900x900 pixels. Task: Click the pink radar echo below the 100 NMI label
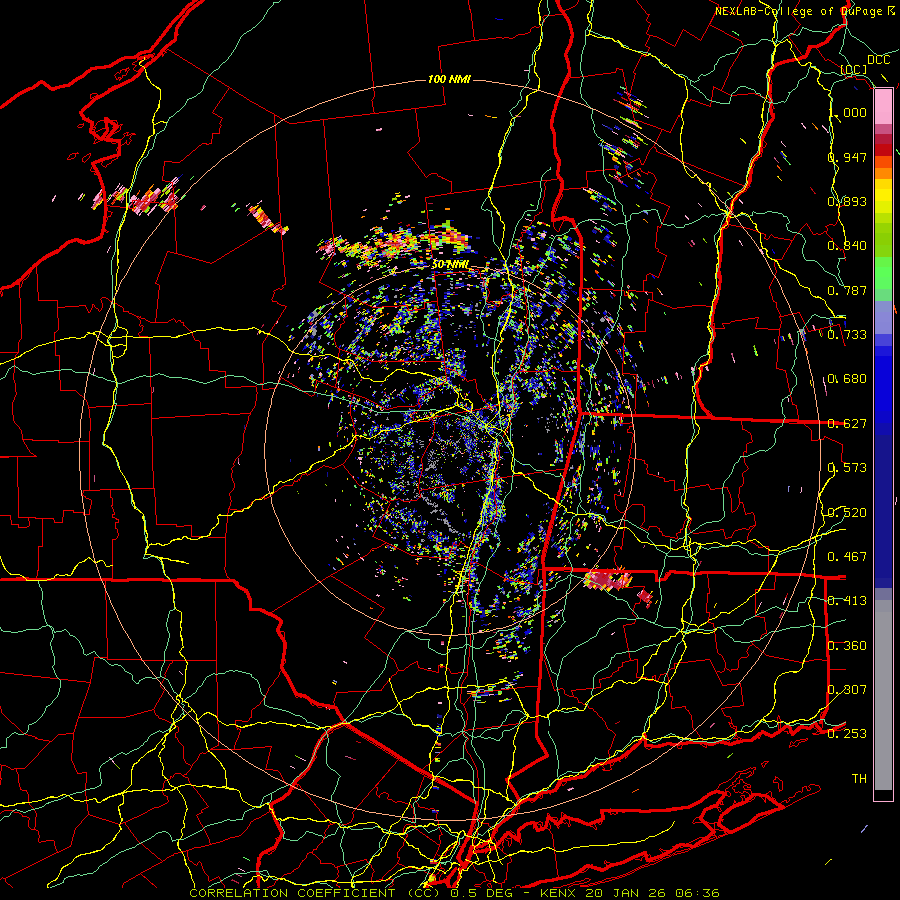coord(379,130)
